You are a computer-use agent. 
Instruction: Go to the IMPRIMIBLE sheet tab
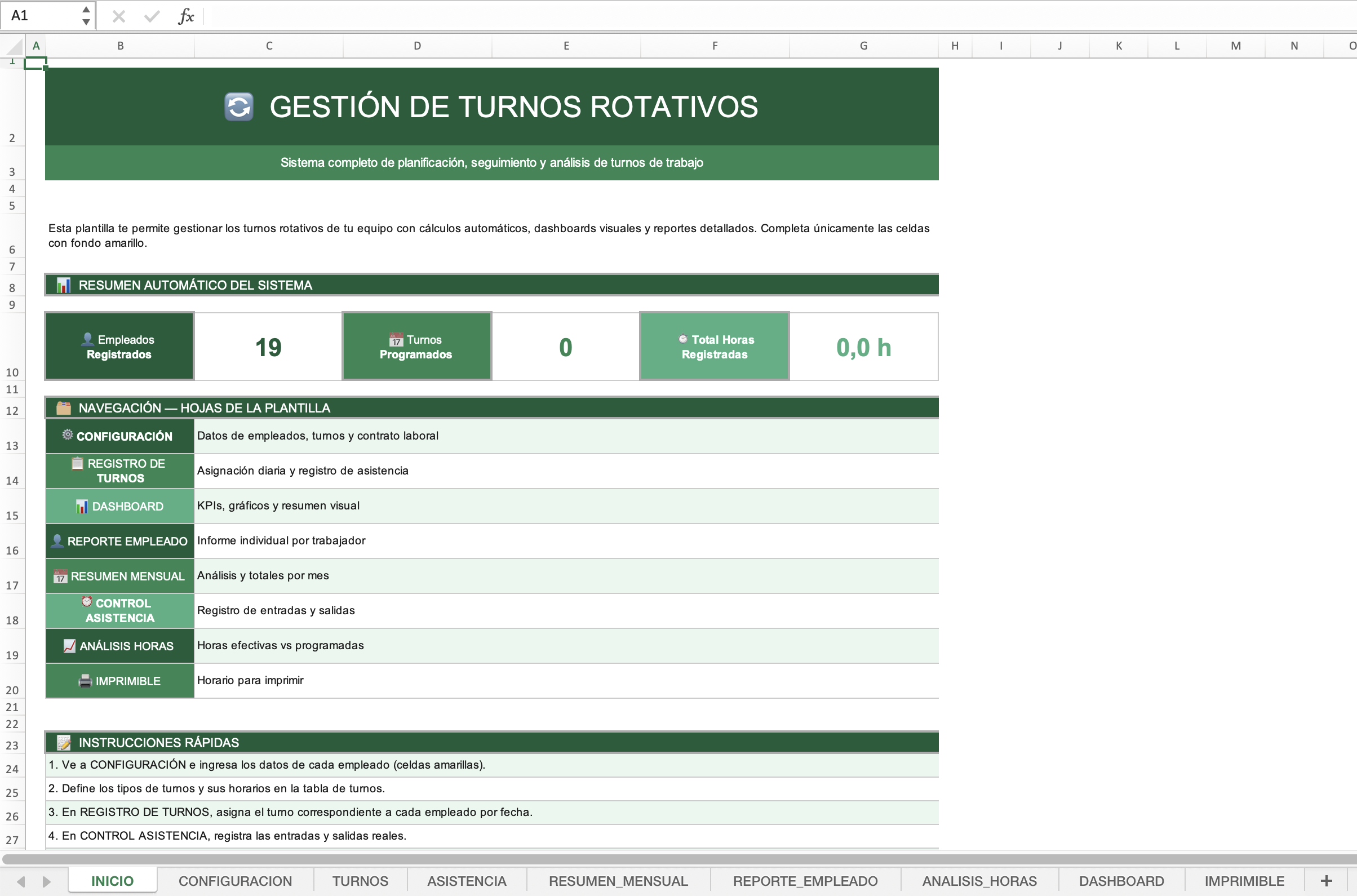point(1244,881)
